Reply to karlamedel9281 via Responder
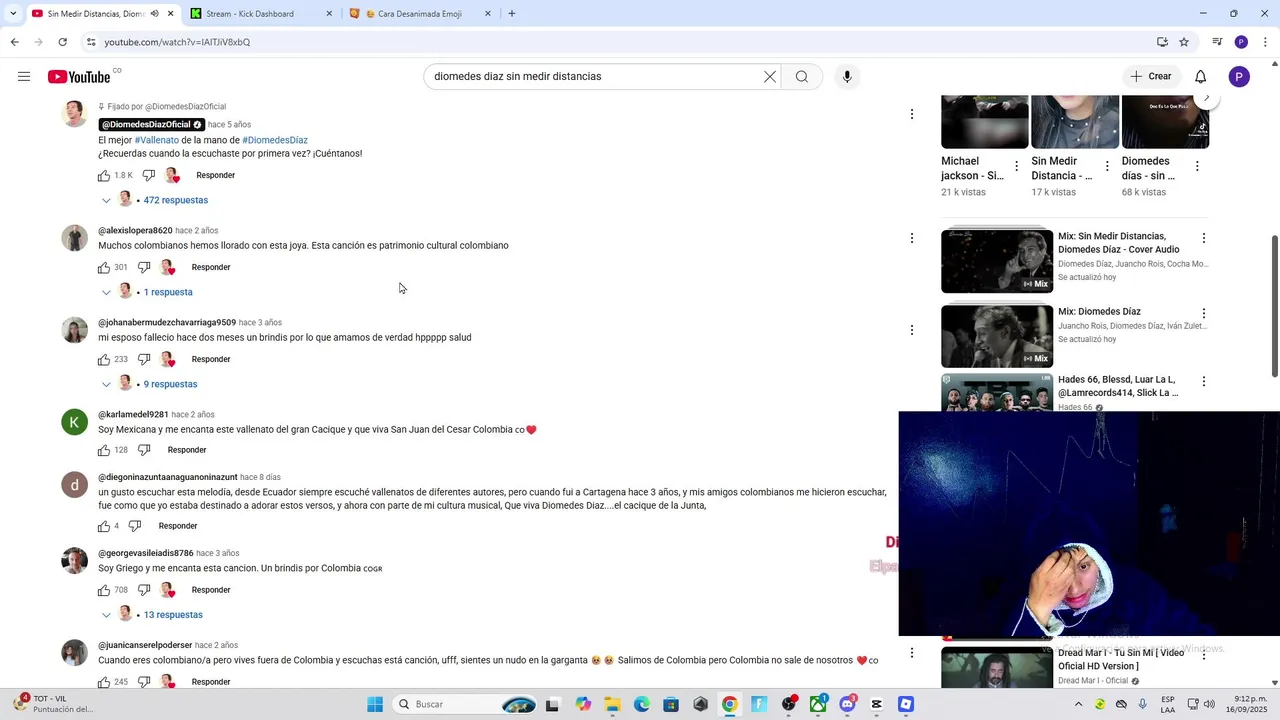 (187, 450)
